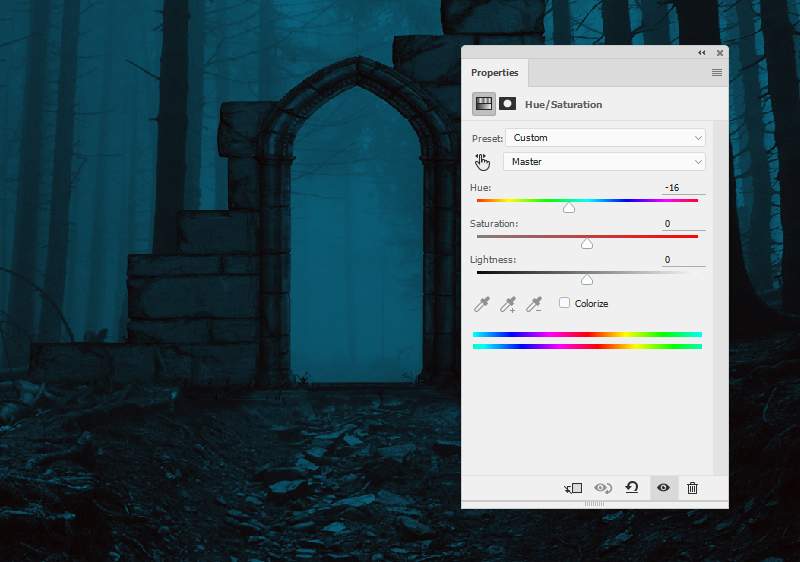Viewport: 800px width, 562px height.
Task: Select the eyedropper tool
Action: point(482,303)
